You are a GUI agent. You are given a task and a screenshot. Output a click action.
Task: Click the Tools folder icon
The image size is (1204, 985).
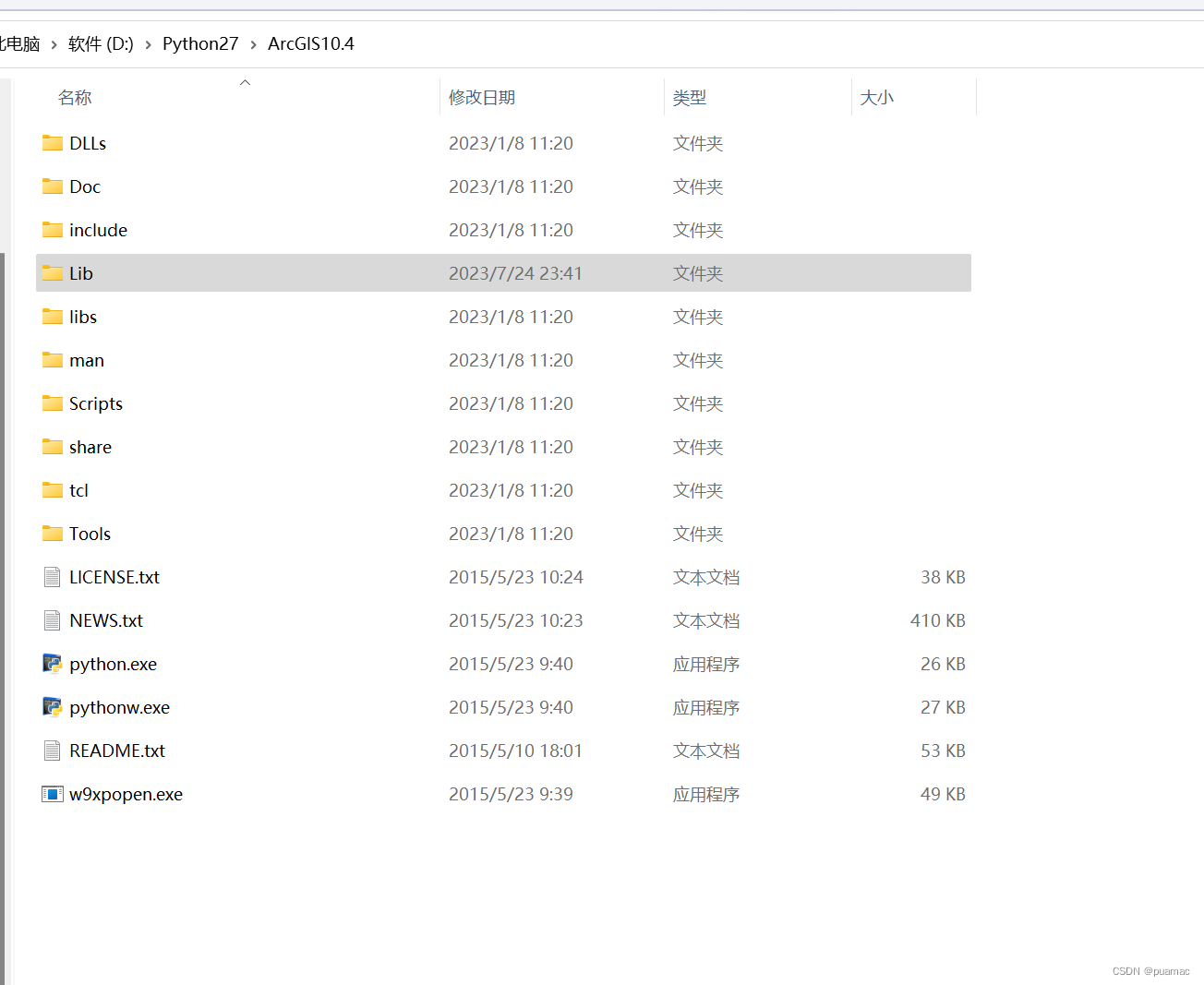tap(53, 534)
